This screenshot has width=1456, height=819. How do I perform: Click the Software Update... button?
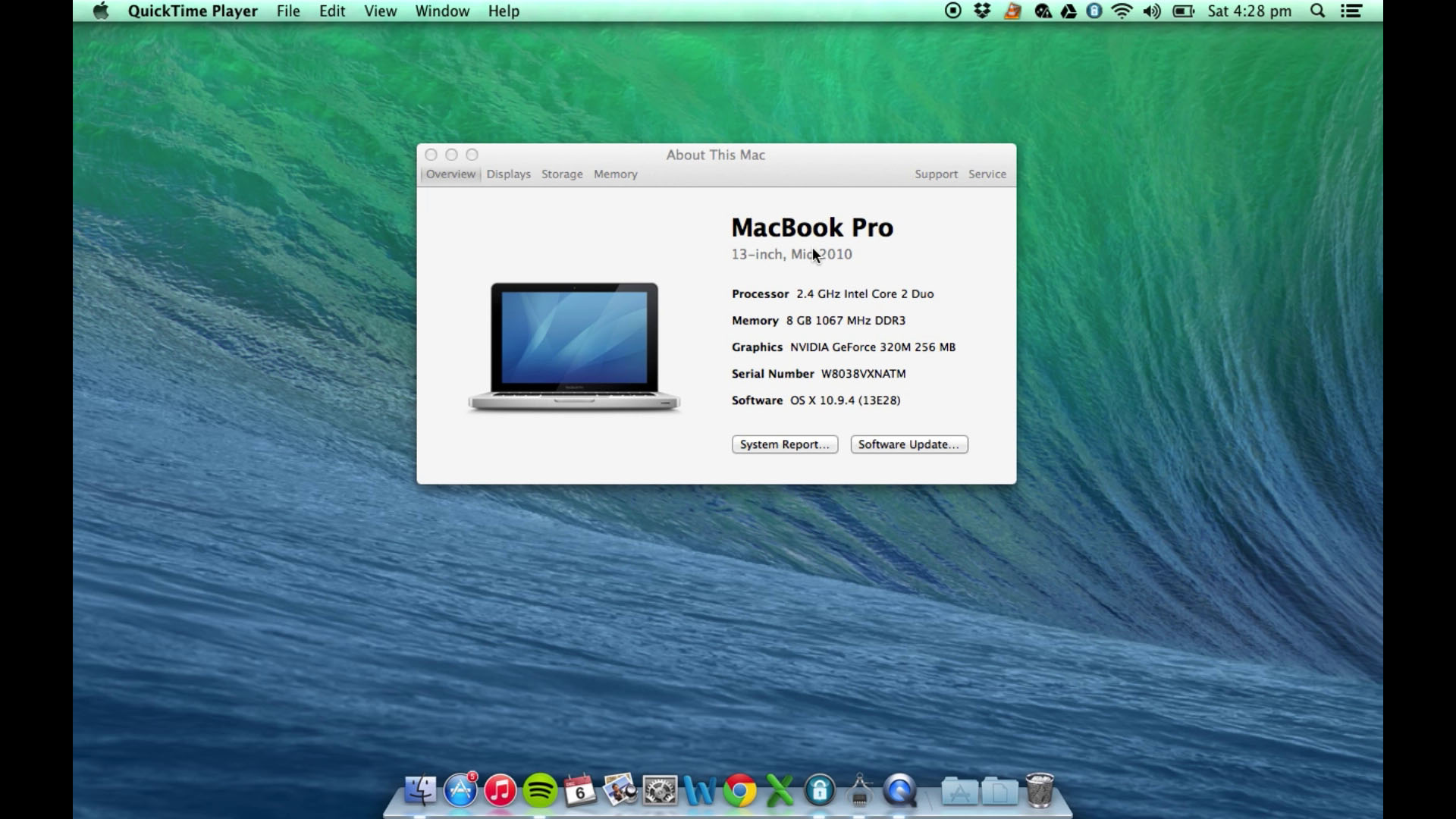click(x=909, y=444)
